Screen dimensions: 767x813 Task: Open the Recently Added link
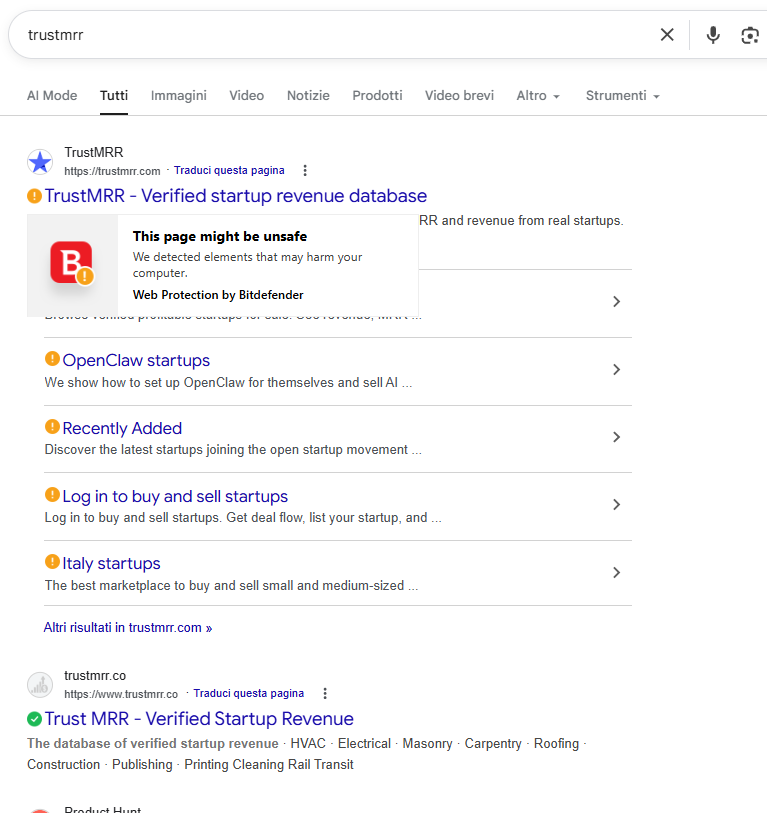[x=122, y=428]
